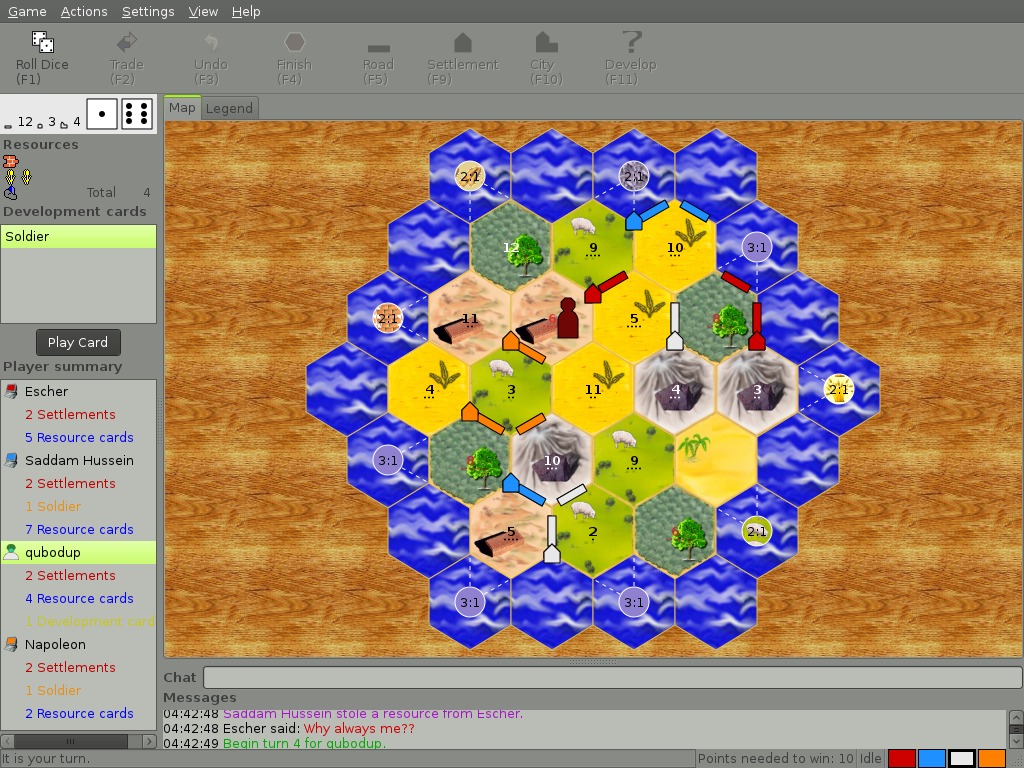Switch to the Map tab
This screenshot has width=1024, height=768.
pos(182,108)
